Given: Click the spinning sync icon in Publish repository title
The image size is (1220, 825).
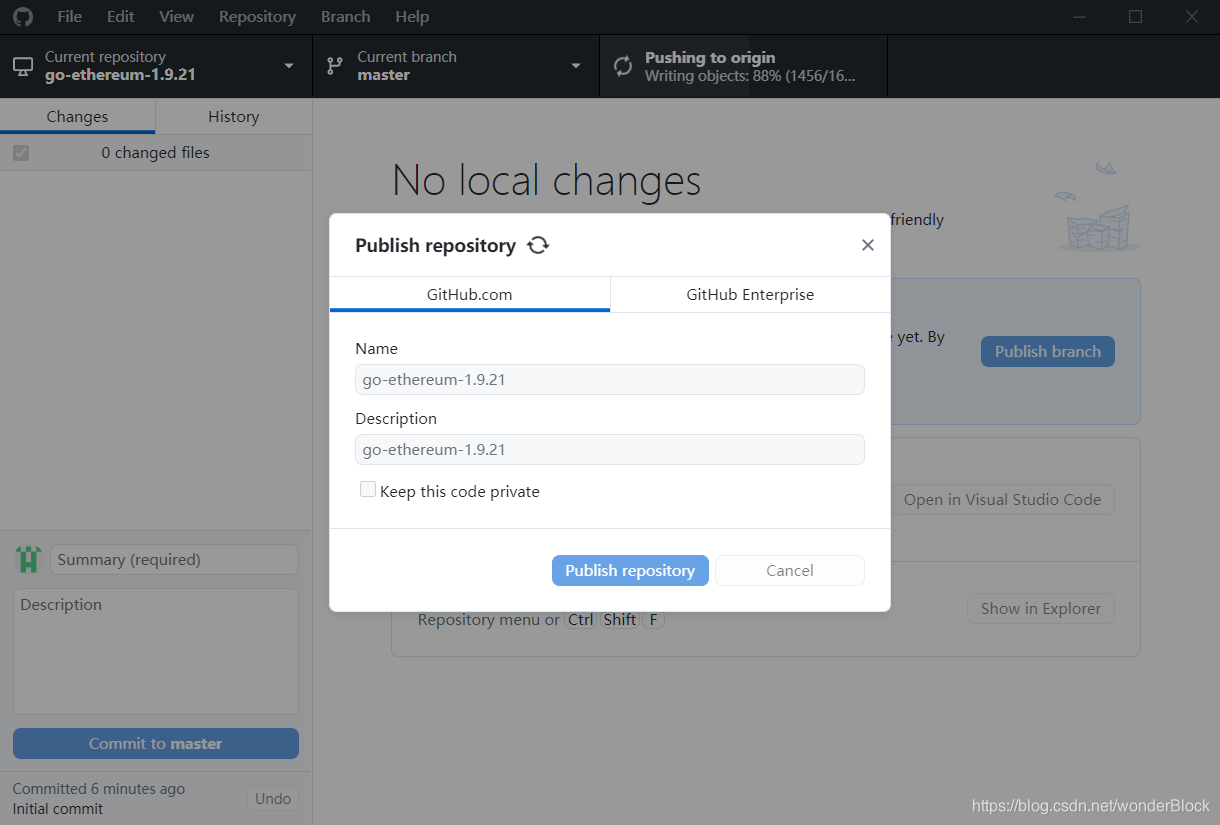Looking at the screenshot, I should click(x=538, y=245).
